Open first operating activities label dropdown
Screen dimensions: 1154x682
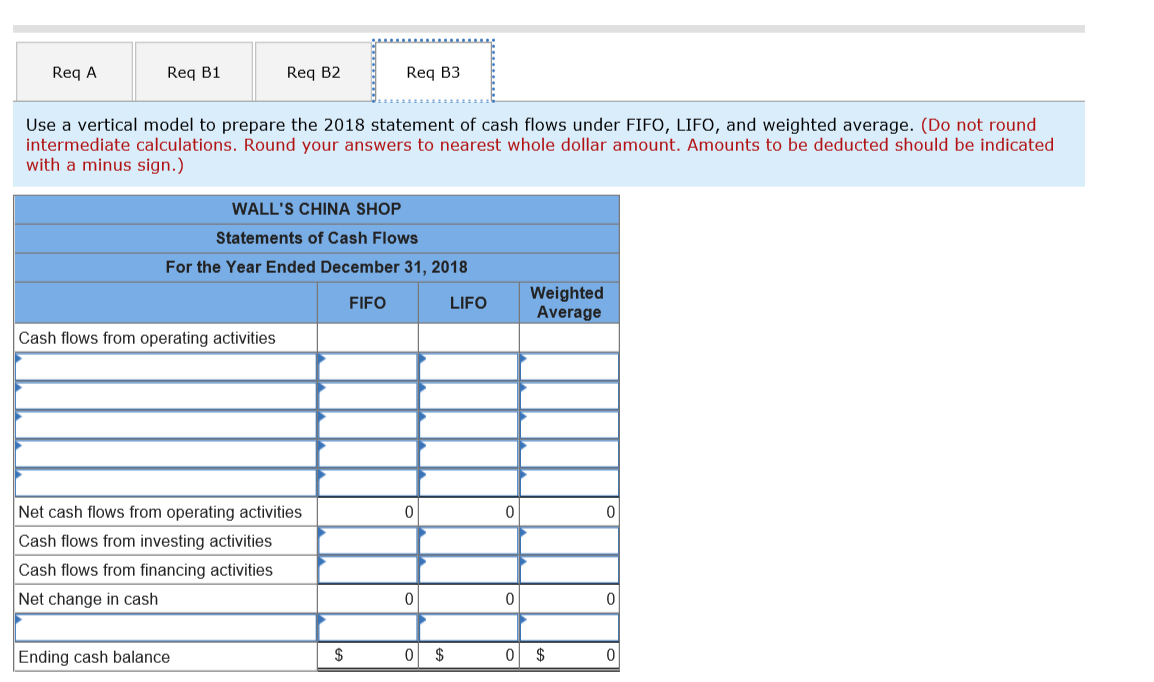[x=166, y=367]
